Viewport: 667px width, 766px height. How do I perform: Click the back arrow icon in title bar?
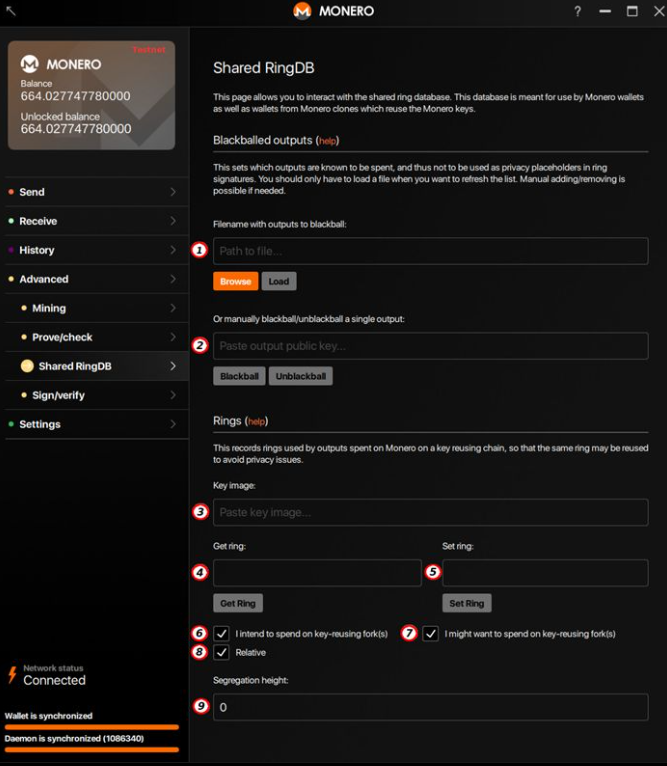[x=11, y=11]
